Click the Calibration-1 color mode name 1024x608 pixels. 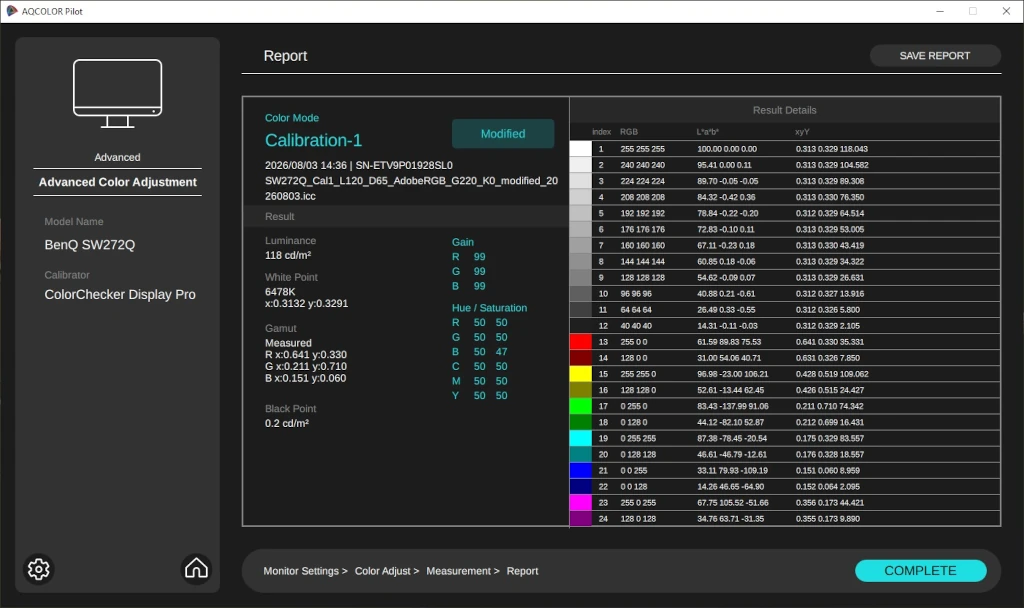coord(313,140)
